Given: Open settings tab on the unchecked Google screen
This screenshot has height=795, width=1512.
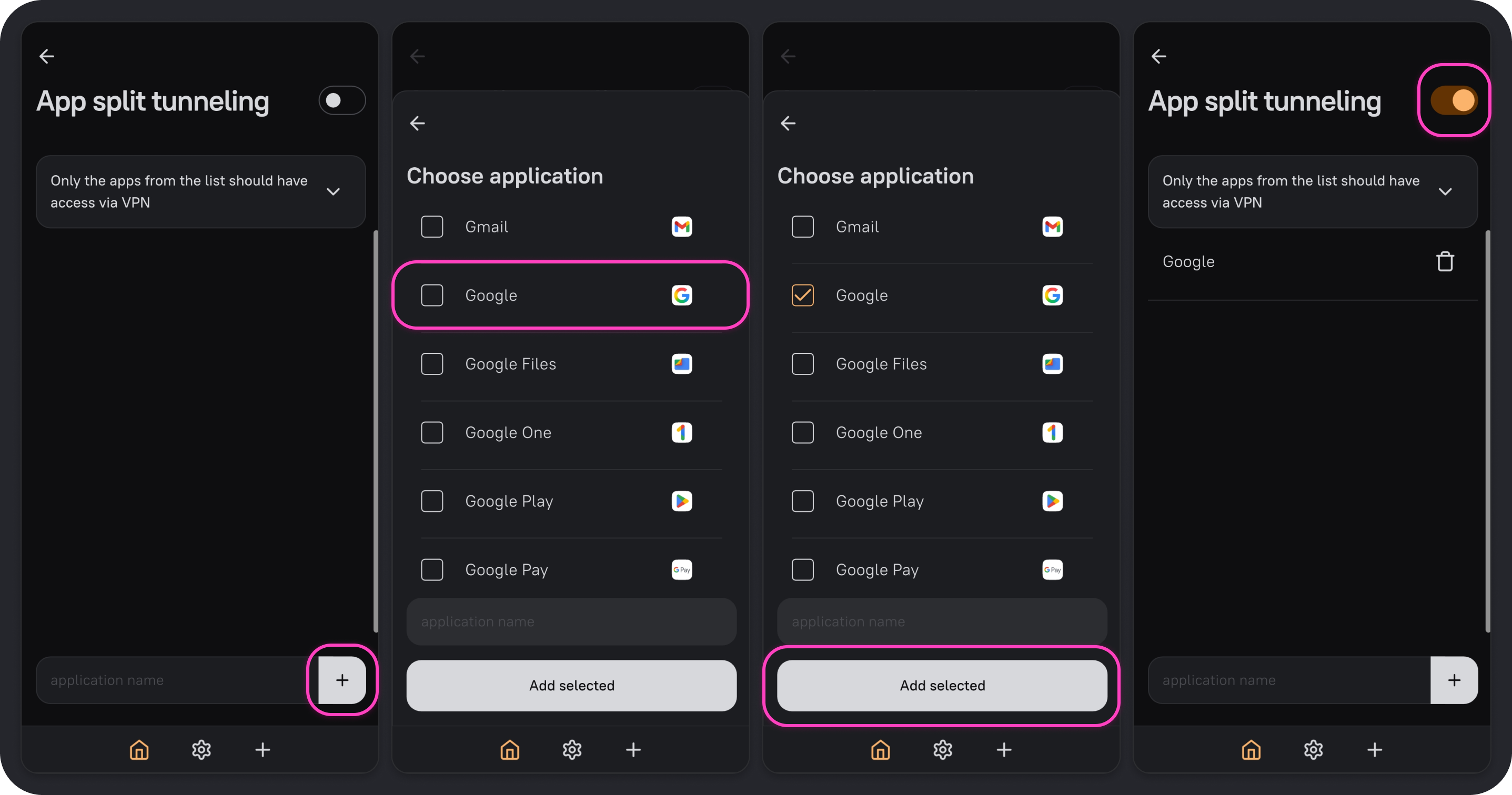Looking at the screenshot, I should (x=572, y=749).
